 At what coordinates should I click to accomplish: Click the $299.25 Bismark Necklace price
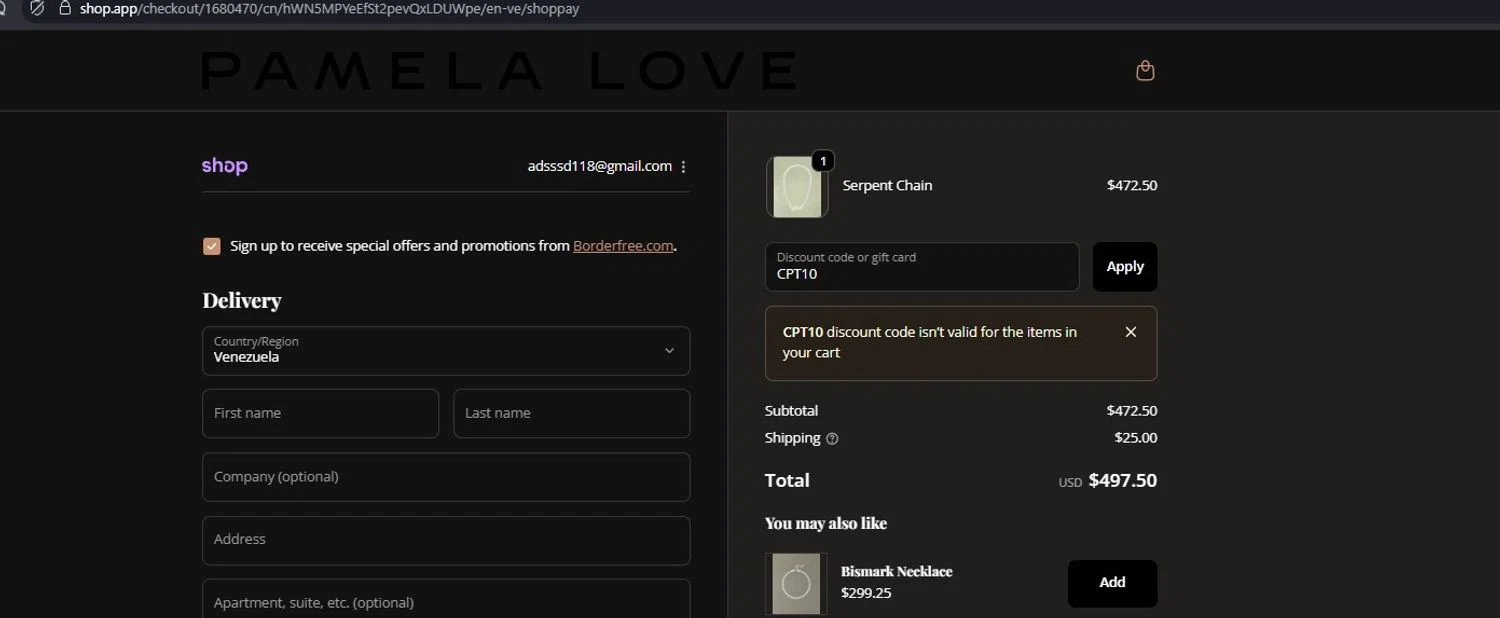[x=866, y=593]
